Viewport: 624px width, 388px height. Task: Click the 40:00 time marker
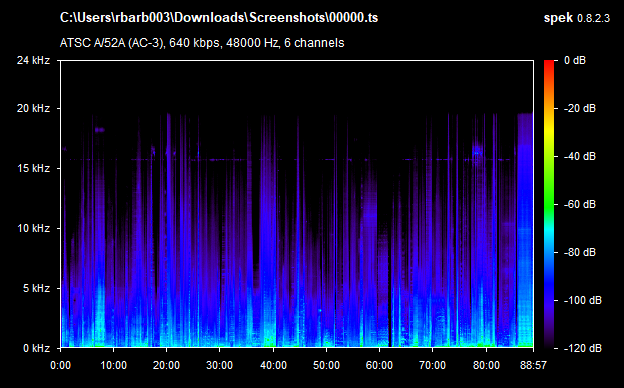(x=273, y=365)
